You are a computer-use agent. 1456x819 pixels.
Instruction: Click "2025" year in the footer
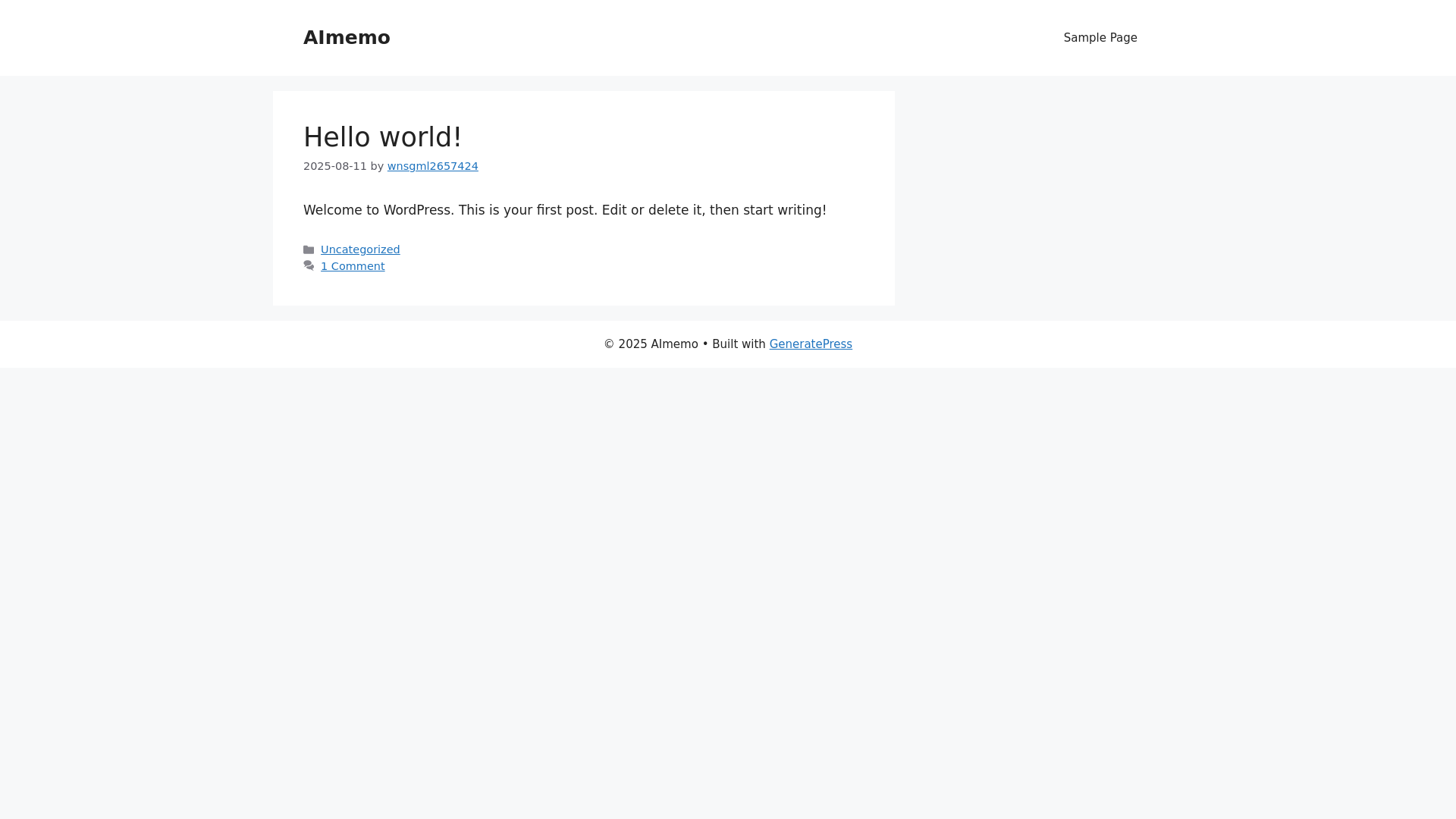(632, 344)
